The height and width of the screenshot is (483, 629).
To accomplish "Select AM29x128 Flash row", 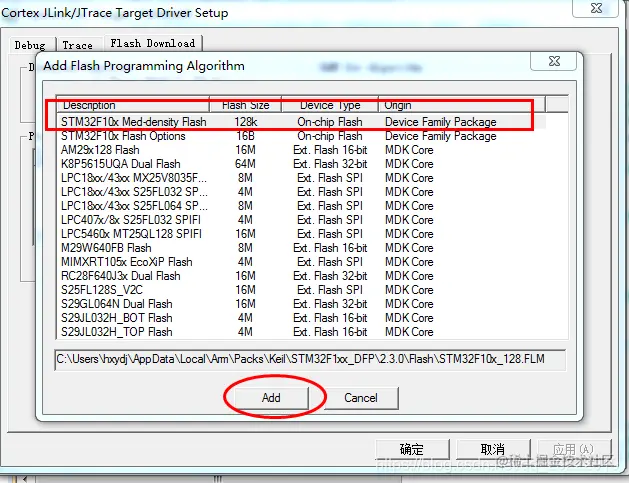I will tap(301, 150).
